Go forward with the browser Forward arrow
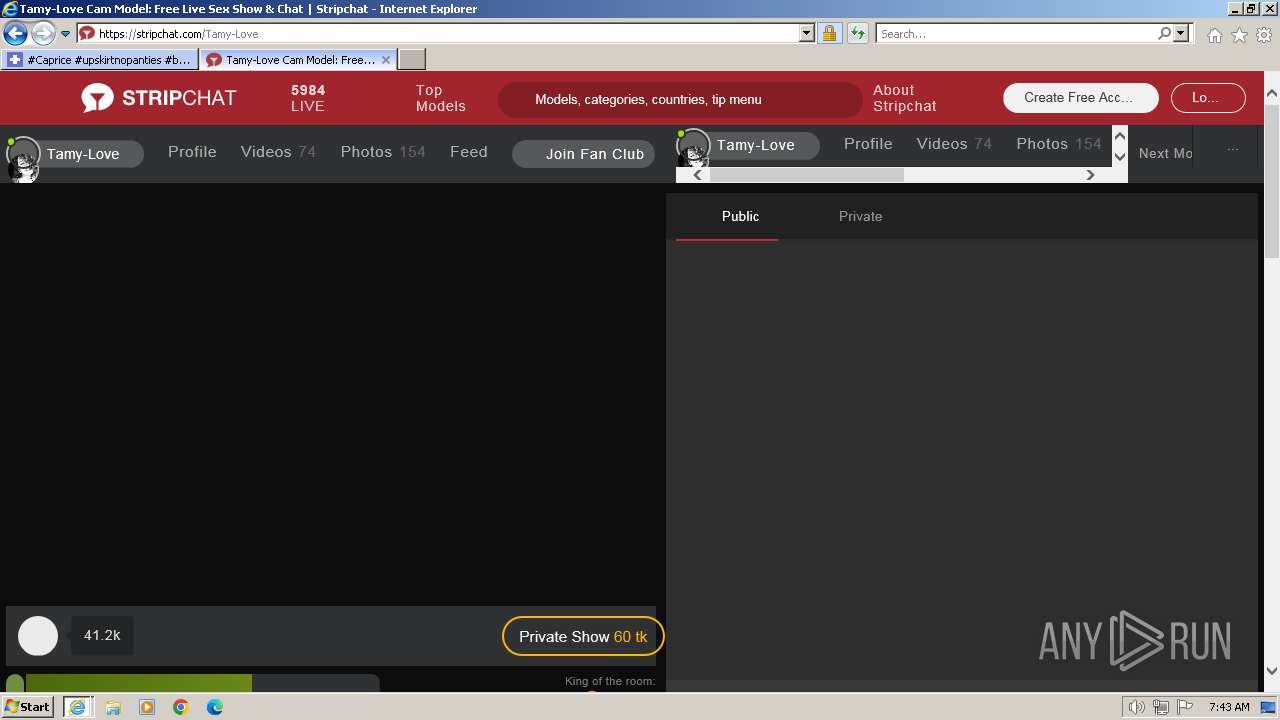Image resolution: width=1280 pixels, height=720 pixels. tap(42, 34)
